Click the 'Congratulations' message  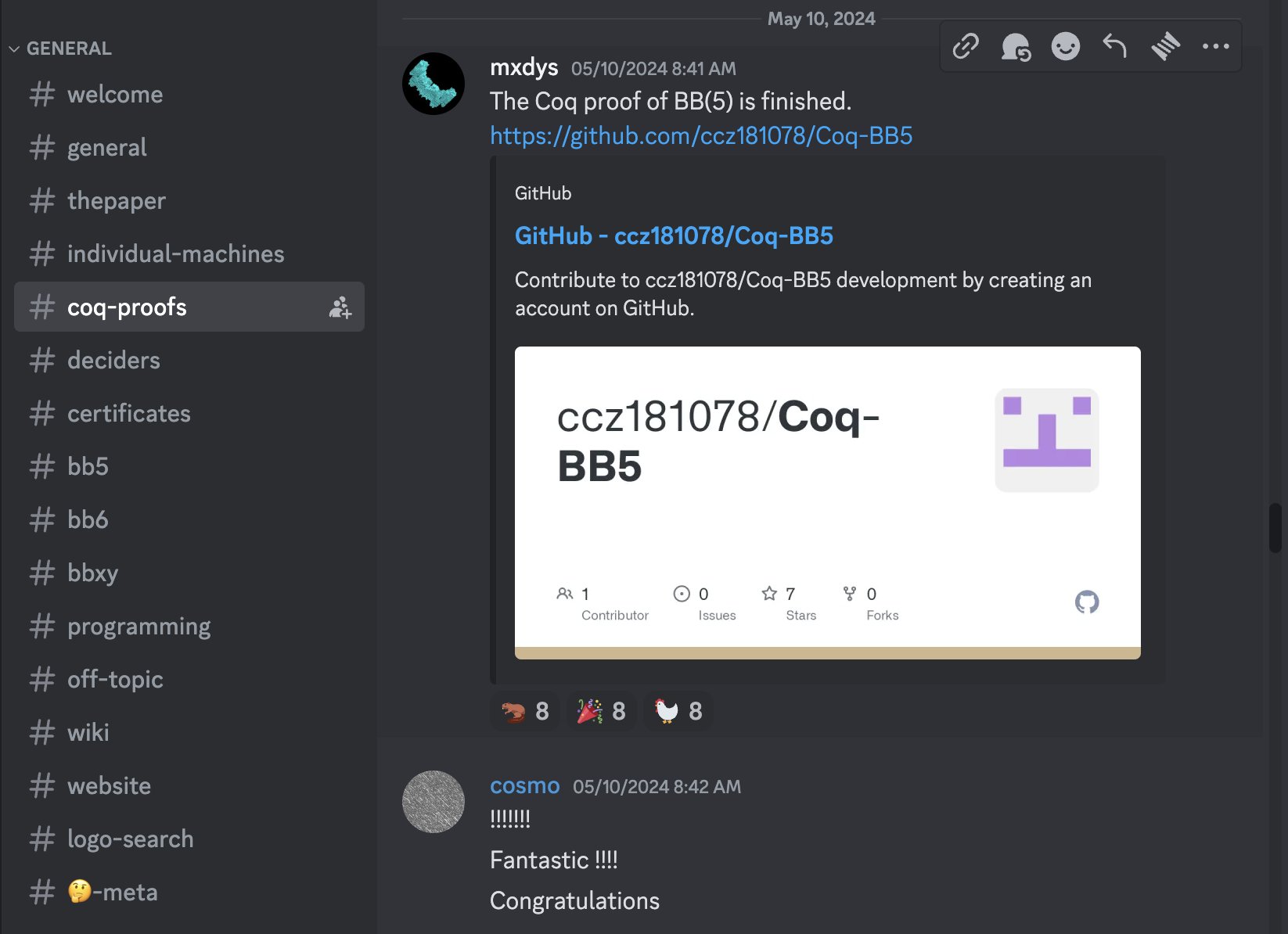coord(574,901)
